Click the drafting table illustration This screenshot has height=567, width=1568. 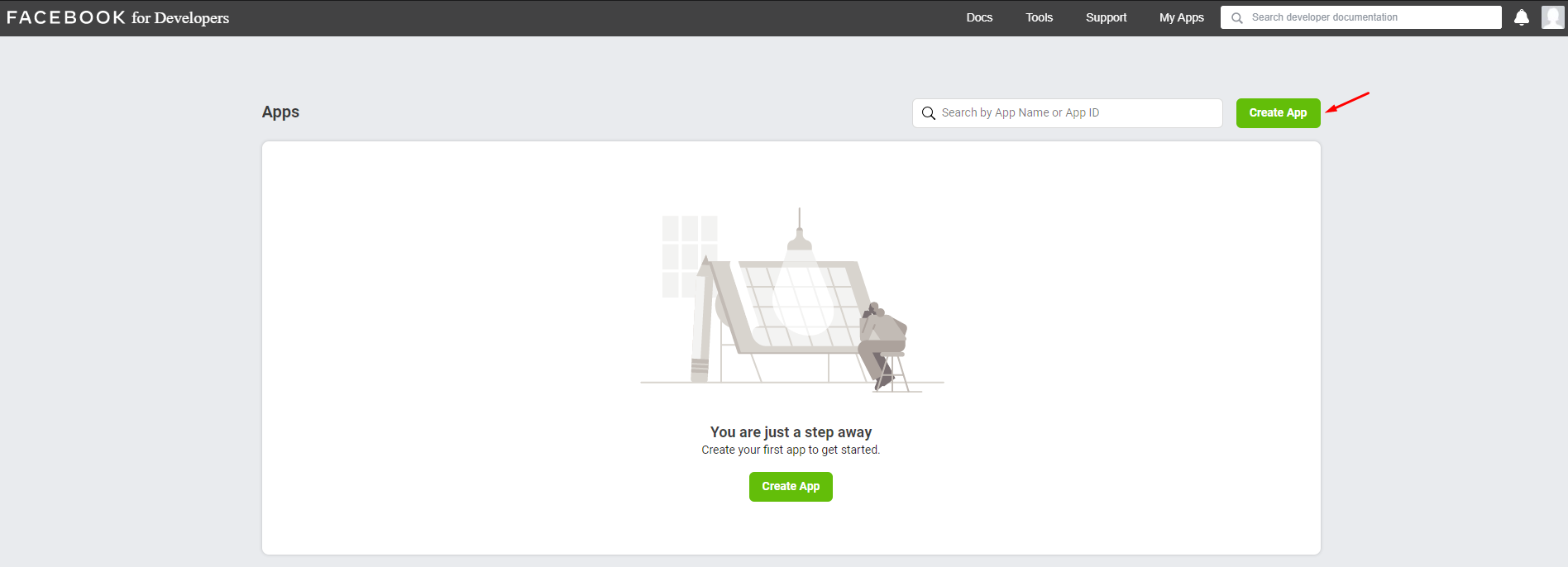pyautogui.click(x=791, y=300)
